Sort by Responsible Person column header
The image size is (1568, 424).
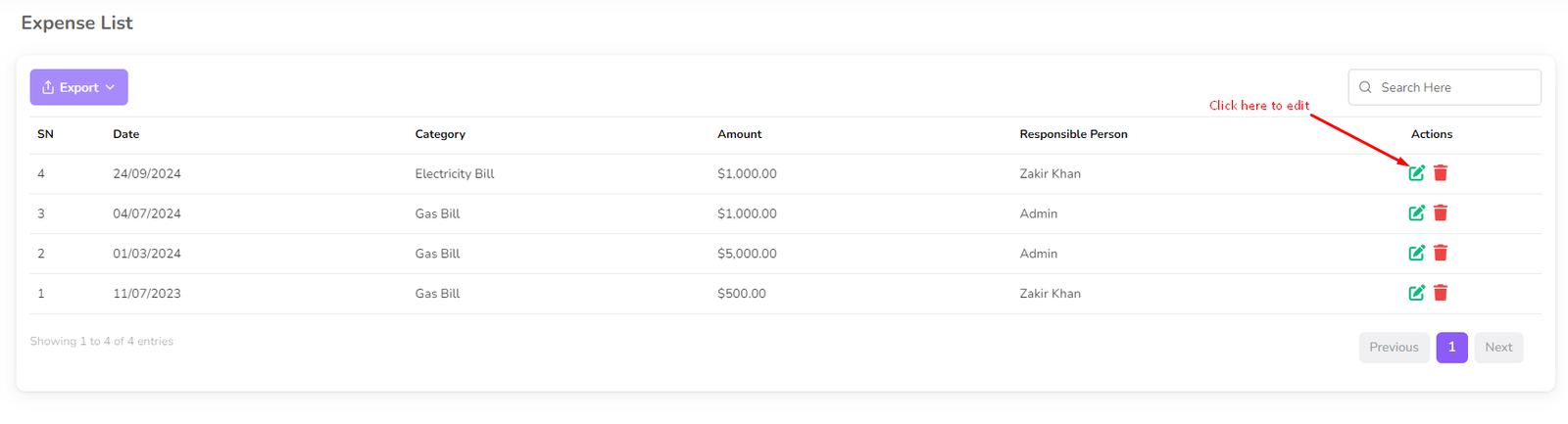pos(1073,134)
